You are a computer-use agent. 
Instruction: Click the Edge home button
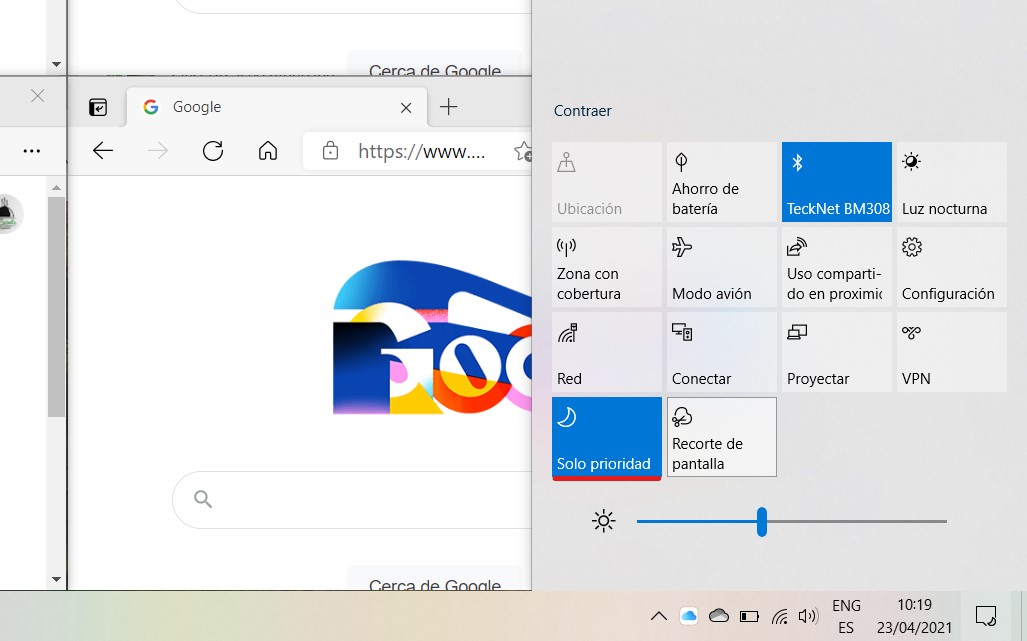click(268, 151)
